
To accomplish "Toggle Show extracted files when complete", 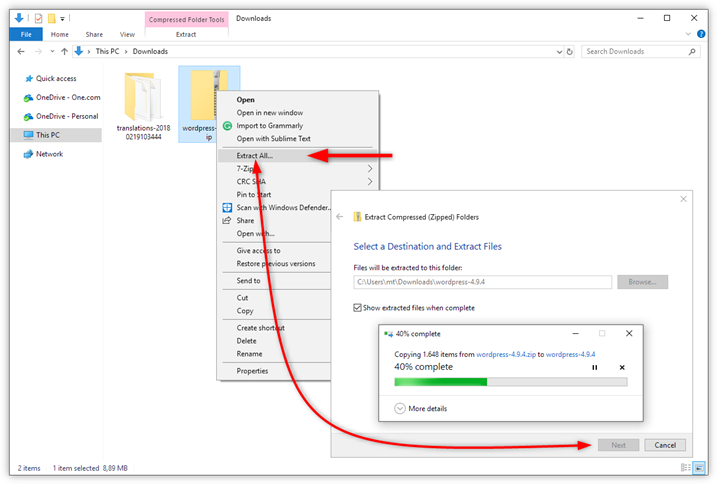I will point(357,308).
